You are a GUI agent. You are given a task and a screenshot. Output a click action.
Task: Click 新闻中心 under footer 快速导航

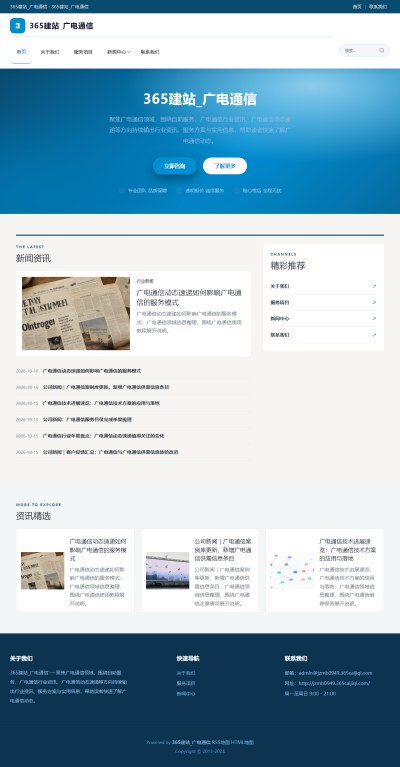tap(186, 694)
